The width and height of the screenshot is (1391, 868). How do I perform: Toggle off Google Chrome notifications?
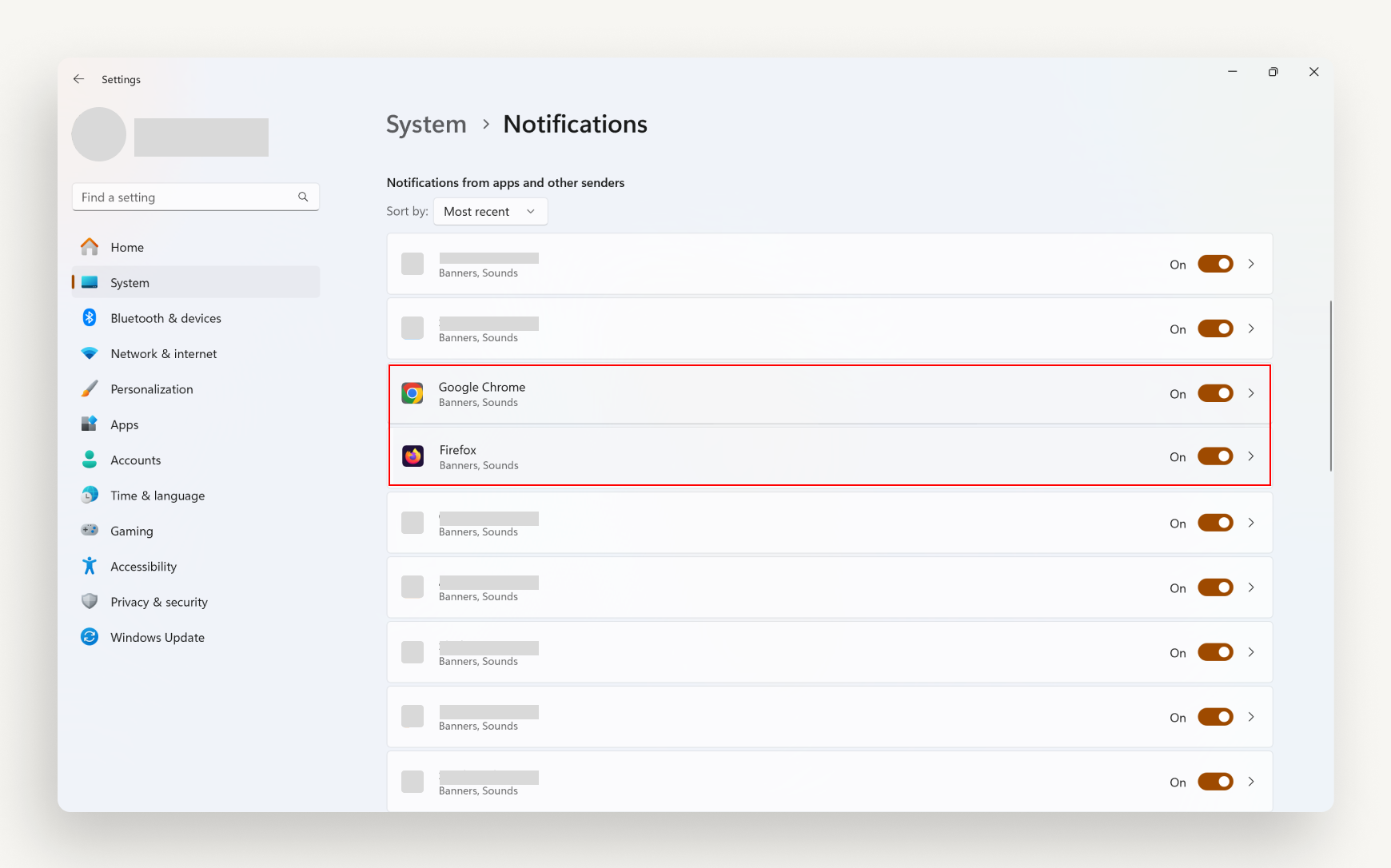(1214, 392)
